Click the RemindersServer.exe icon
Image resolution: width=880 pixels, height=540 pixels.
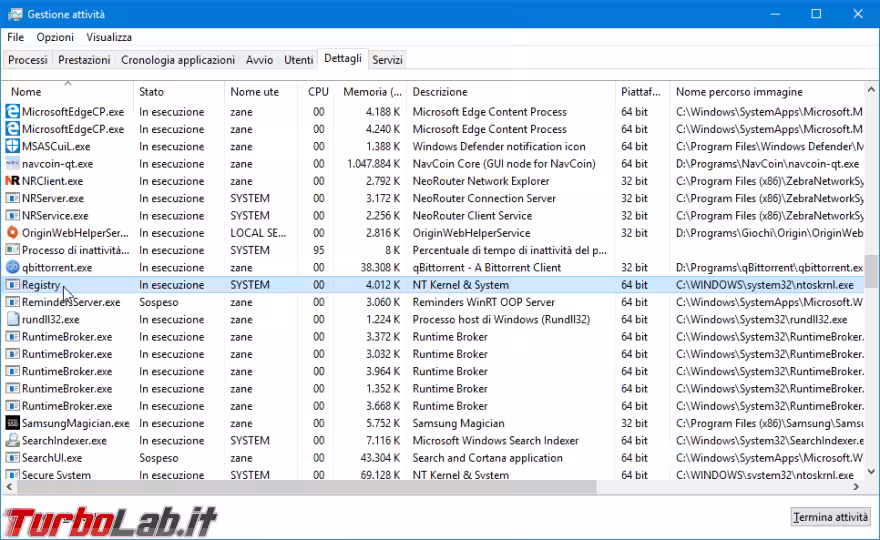tap(12, 302)
